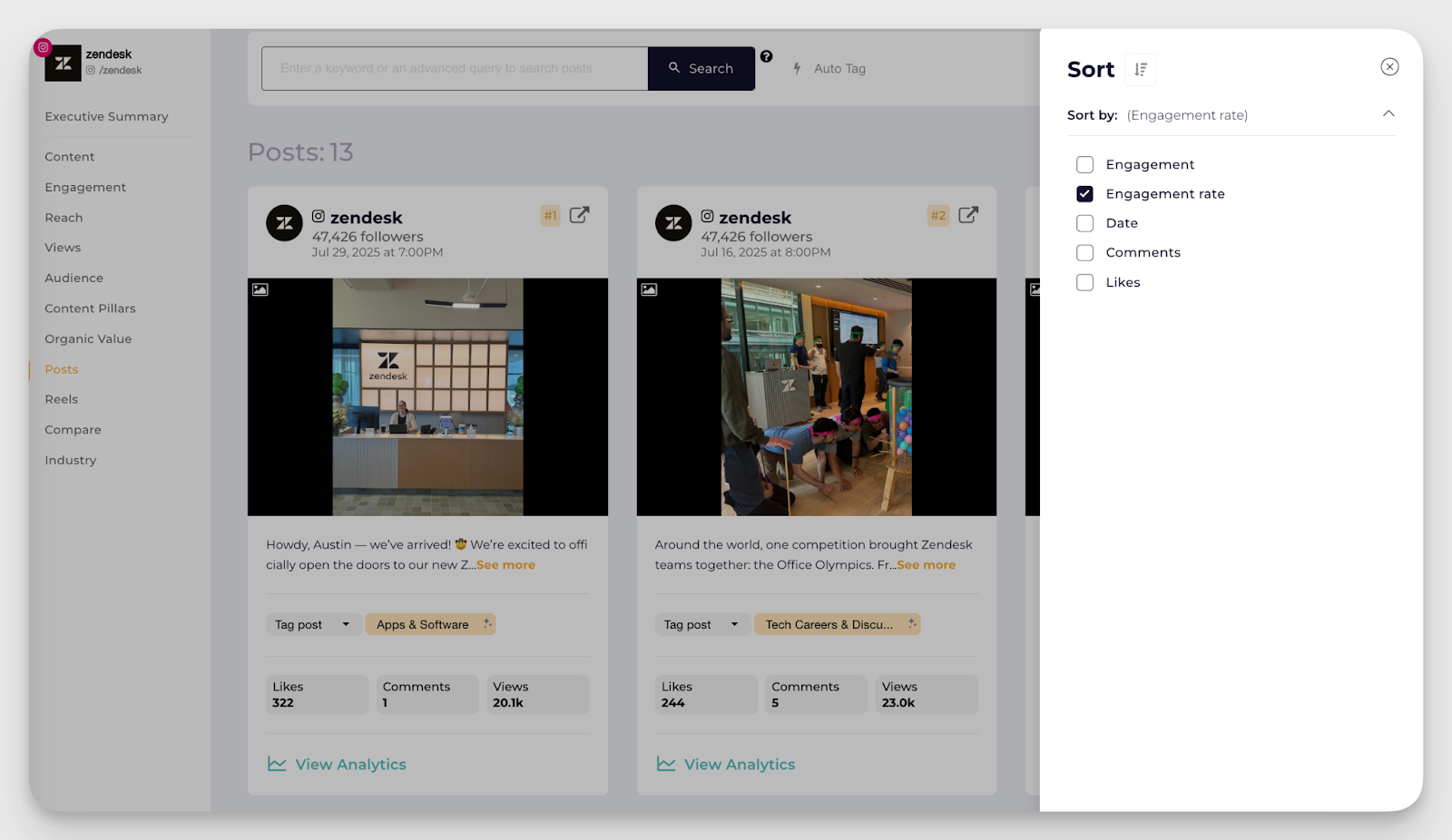Image resolution: width=1452 pixels, height=840 pixels.
Task: Click the #2 rank badge
Action: 938,215
